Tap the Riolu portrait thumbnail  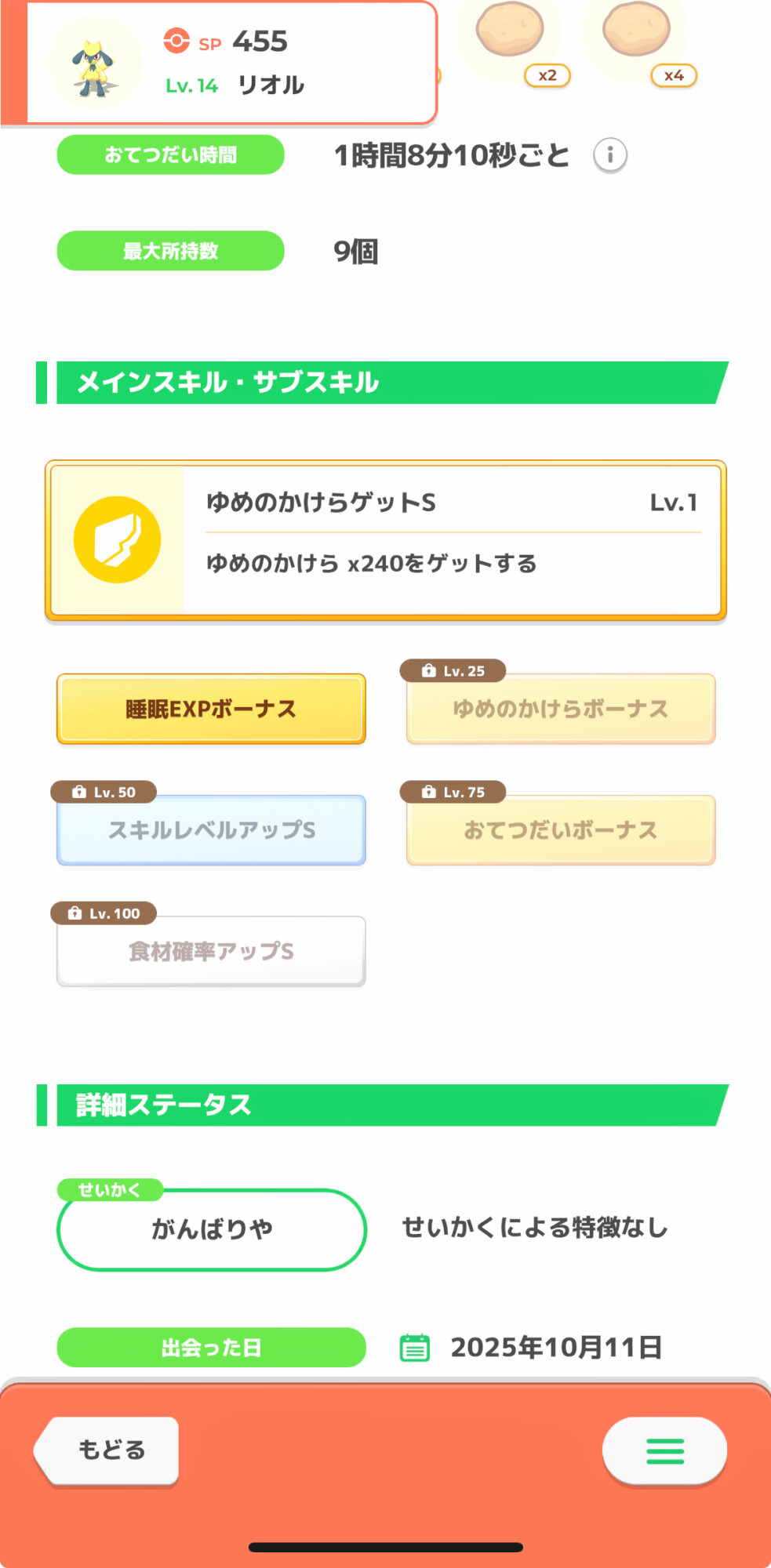click(95, 64)
